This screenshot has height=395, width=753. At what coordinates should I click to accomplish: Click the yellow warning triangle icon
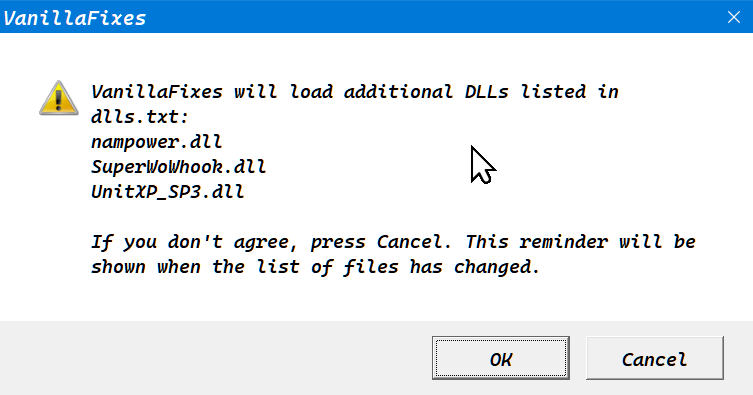[x=59, y=98]
